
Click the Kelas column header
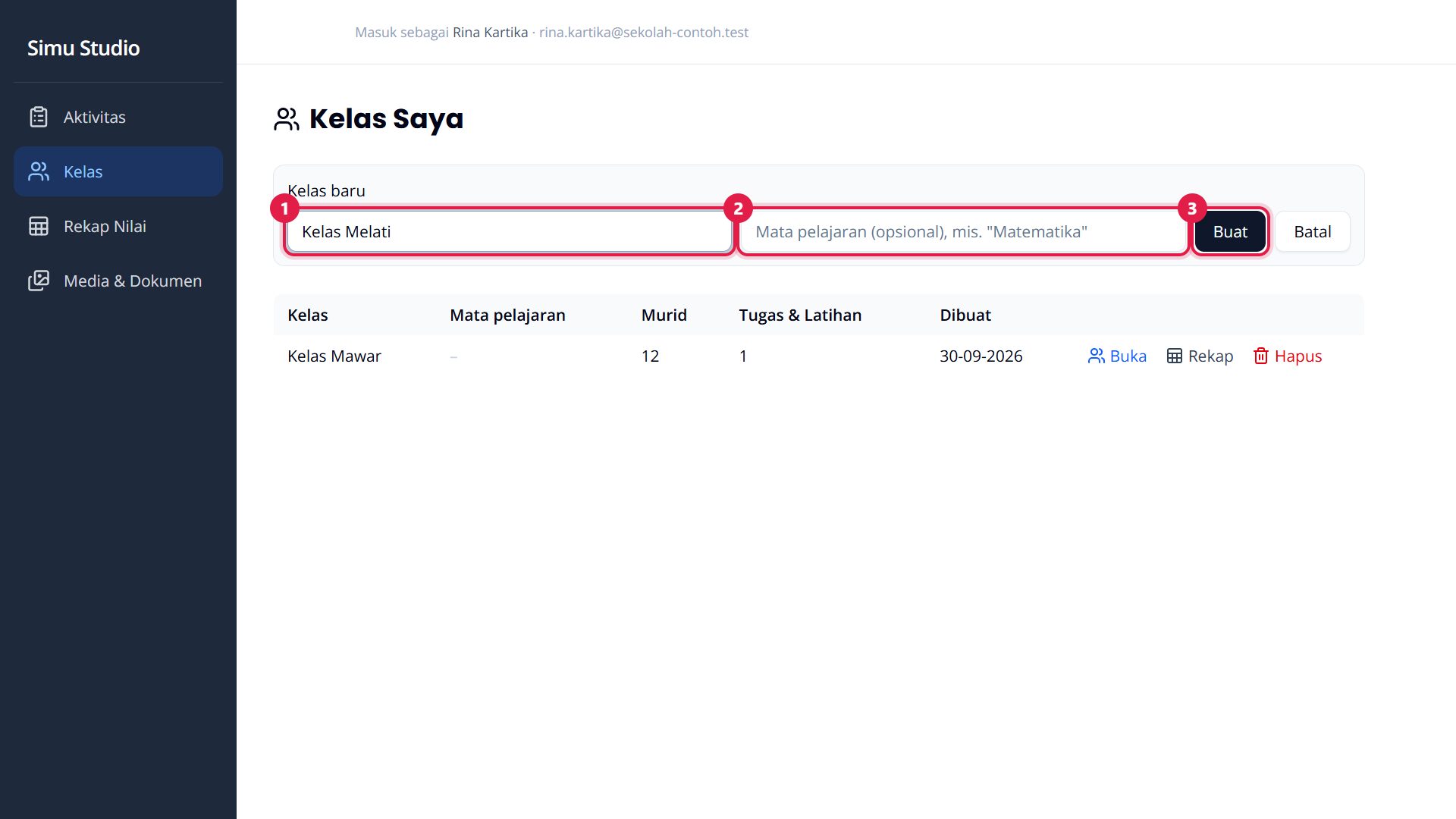[307, 315]
